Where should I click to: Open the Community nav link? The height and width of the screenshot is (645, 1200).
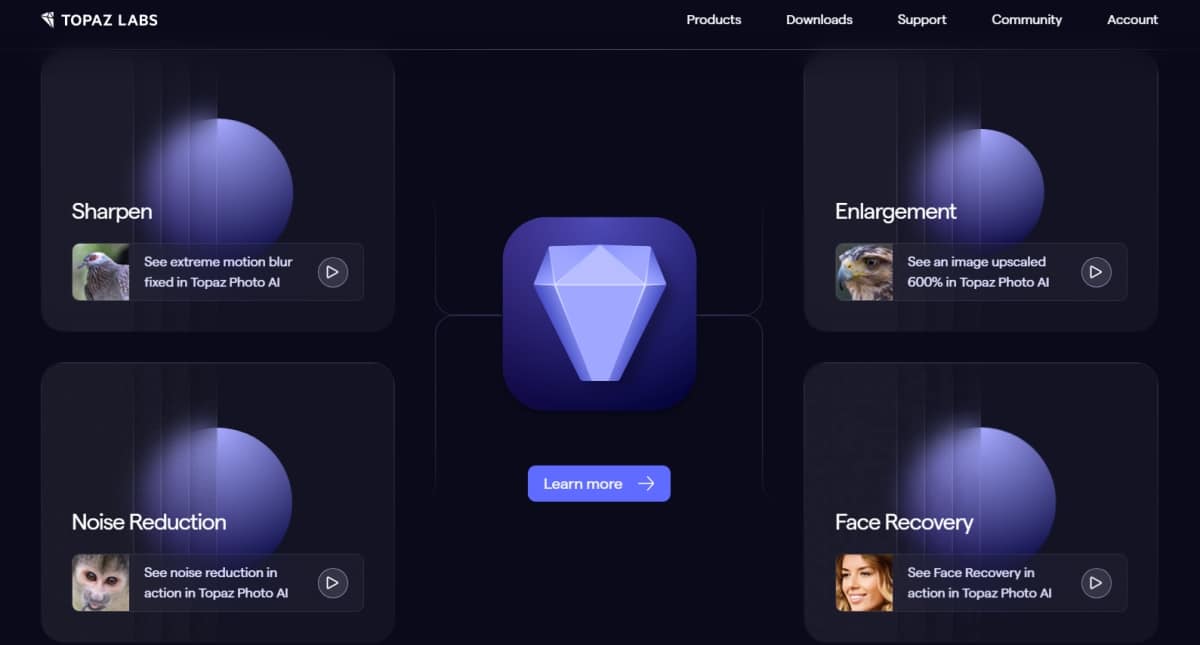click(1027, 19)
